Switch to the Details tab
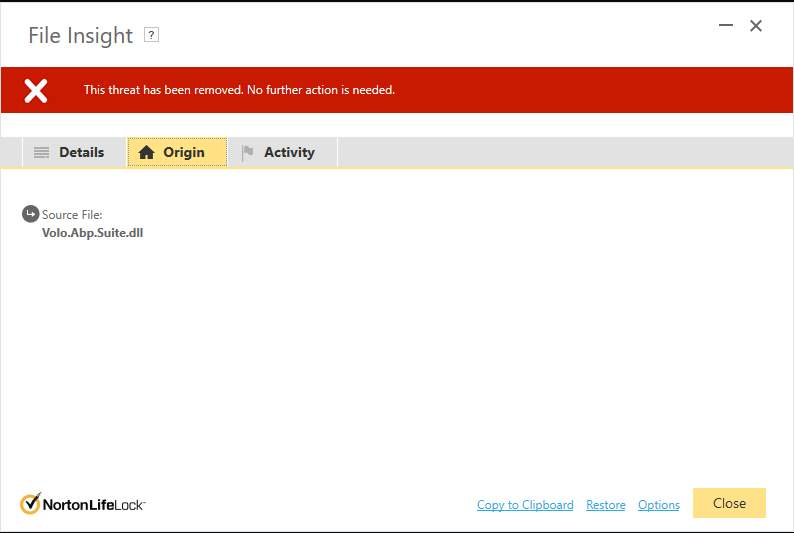This screenshot has height=533, width=794. point(81,153)
